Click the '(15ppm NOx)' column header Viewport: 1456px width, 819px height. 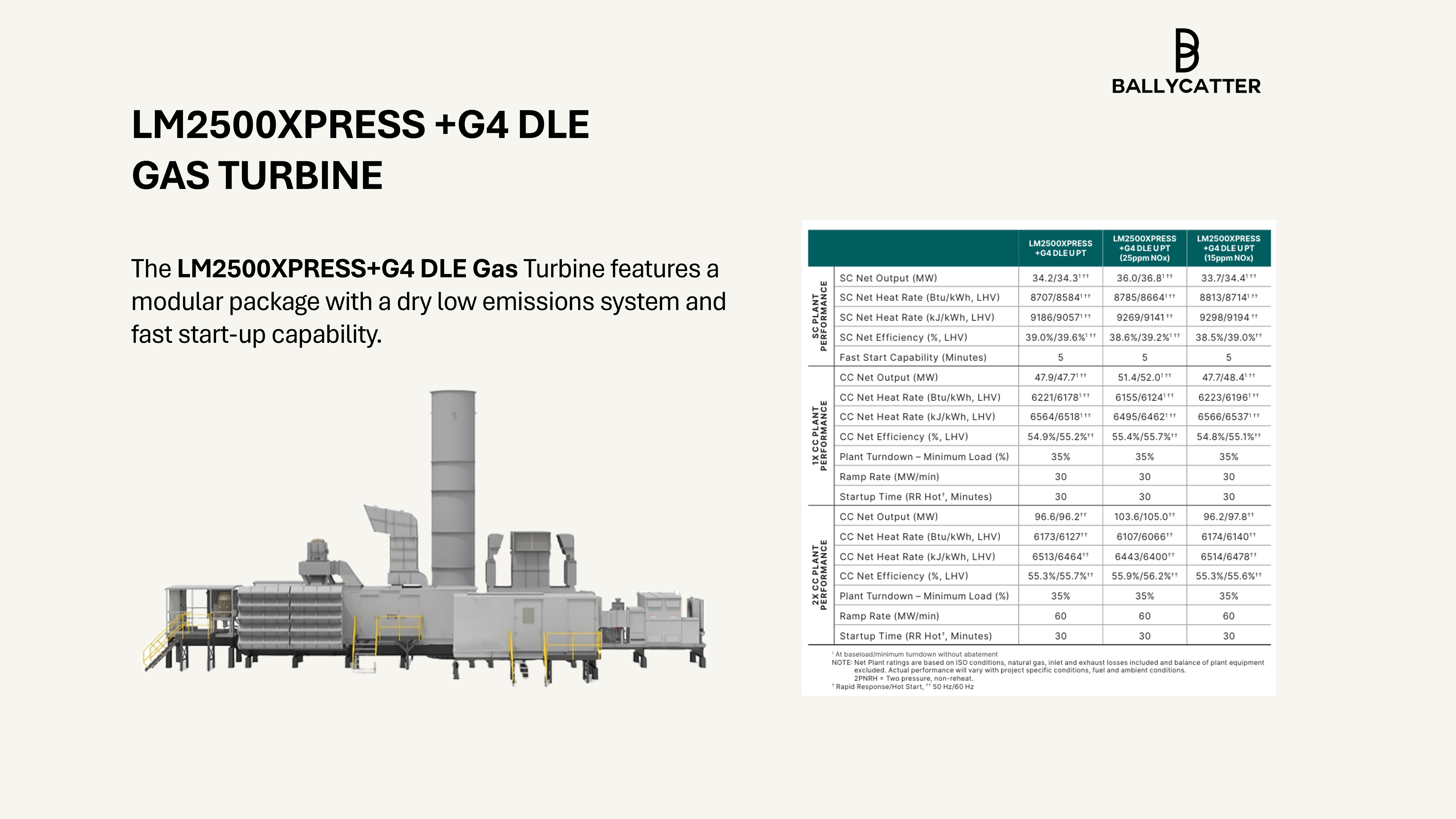point(1229,248)
